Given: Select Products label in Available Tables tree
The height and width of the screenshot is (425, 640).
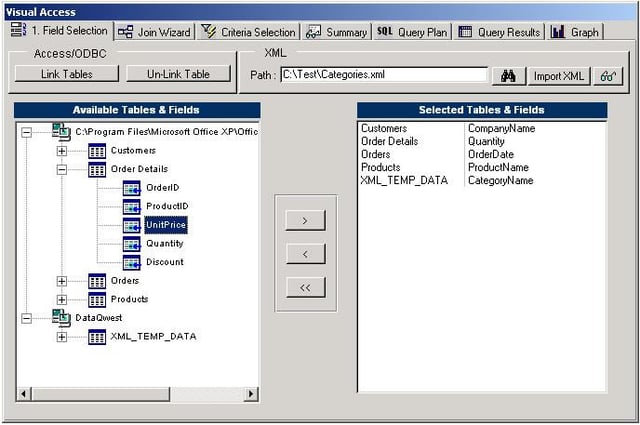Looking at the screenshot, I should 129,299.
